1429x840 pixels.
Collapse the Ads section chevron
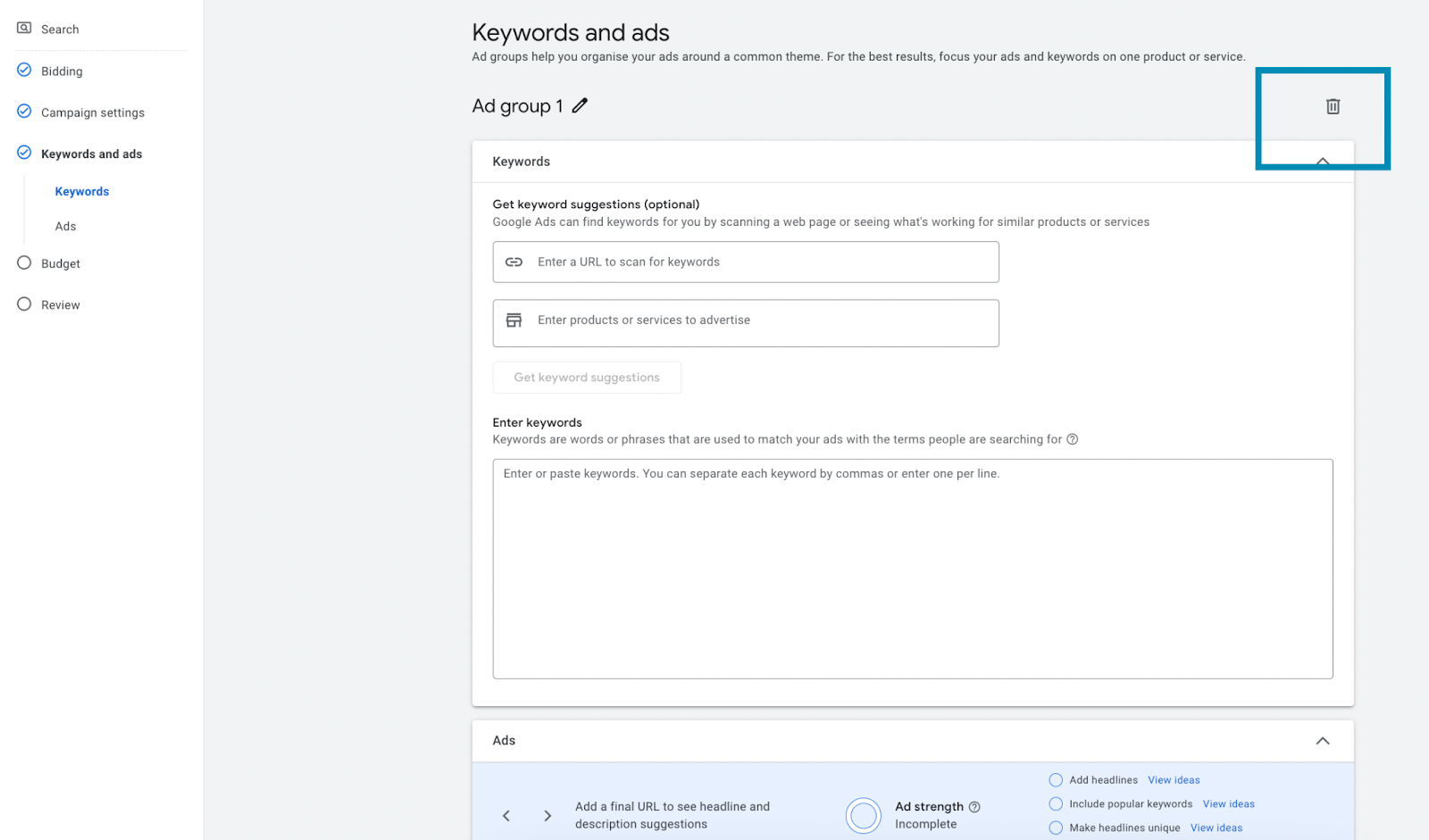coord(1323,741)
